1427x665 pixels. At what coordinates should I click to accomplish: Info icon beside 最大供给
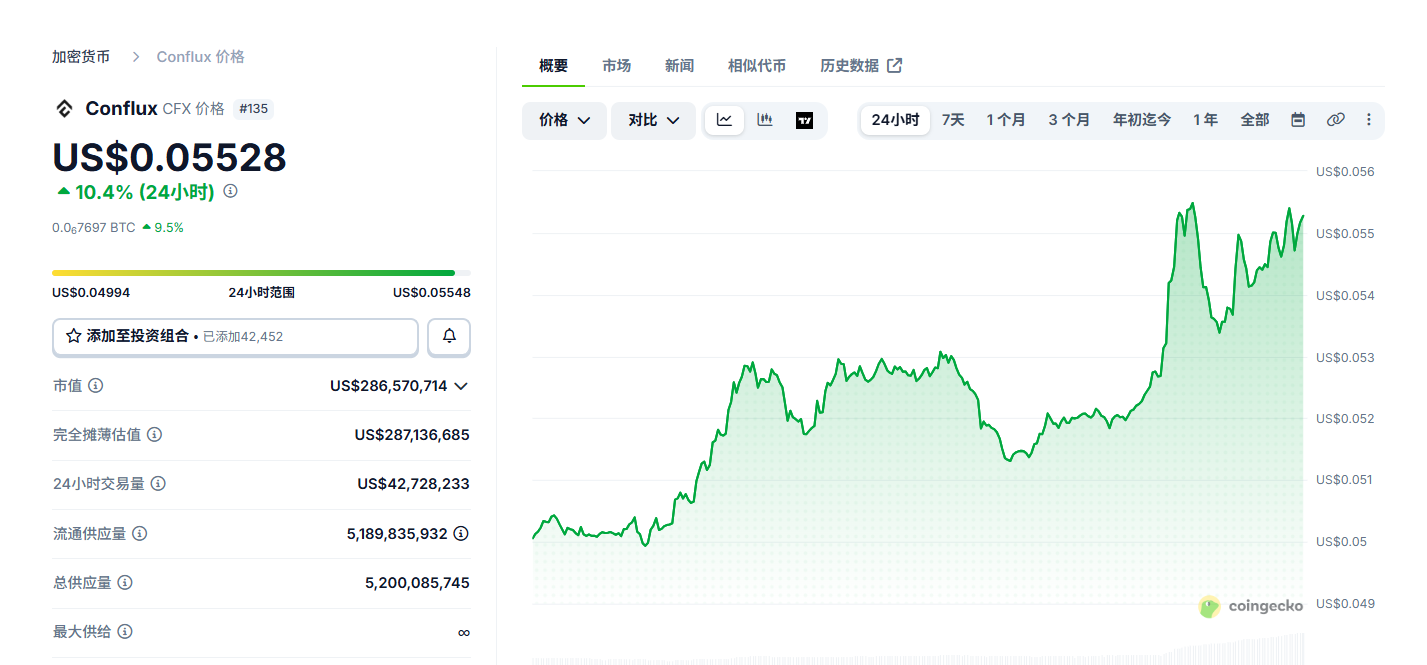point(125,632)
